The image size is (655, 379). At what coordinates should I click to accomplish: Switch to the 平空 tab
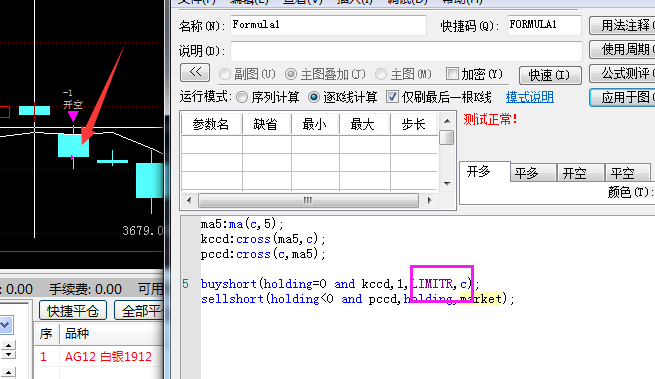click(627, 173)
